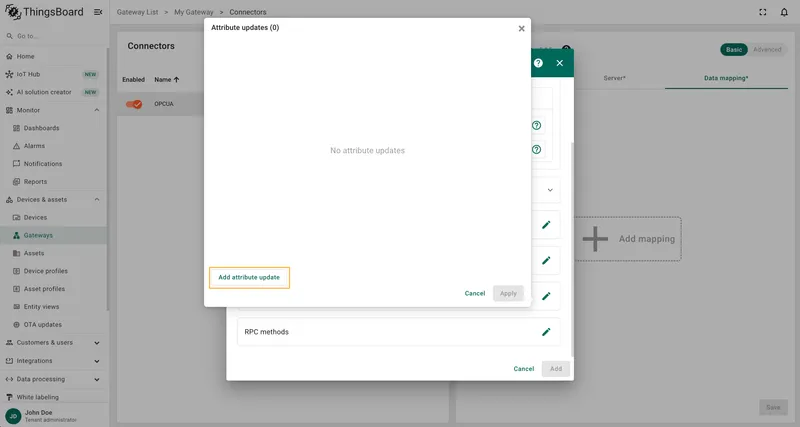This screenshot has height=427, width=800.
Task: Open Notifications page
Action: (54, 164)
